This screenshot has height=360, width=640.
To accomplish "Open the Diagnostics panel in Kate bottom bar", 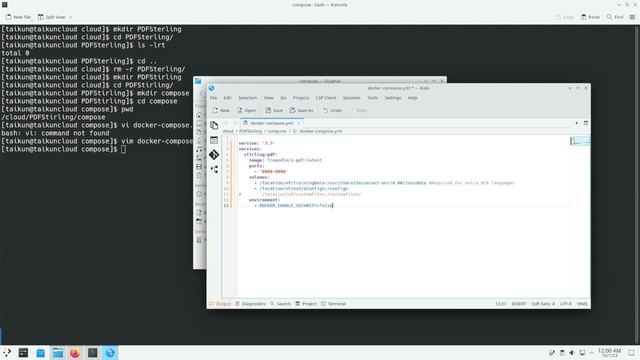I will 250,304.
